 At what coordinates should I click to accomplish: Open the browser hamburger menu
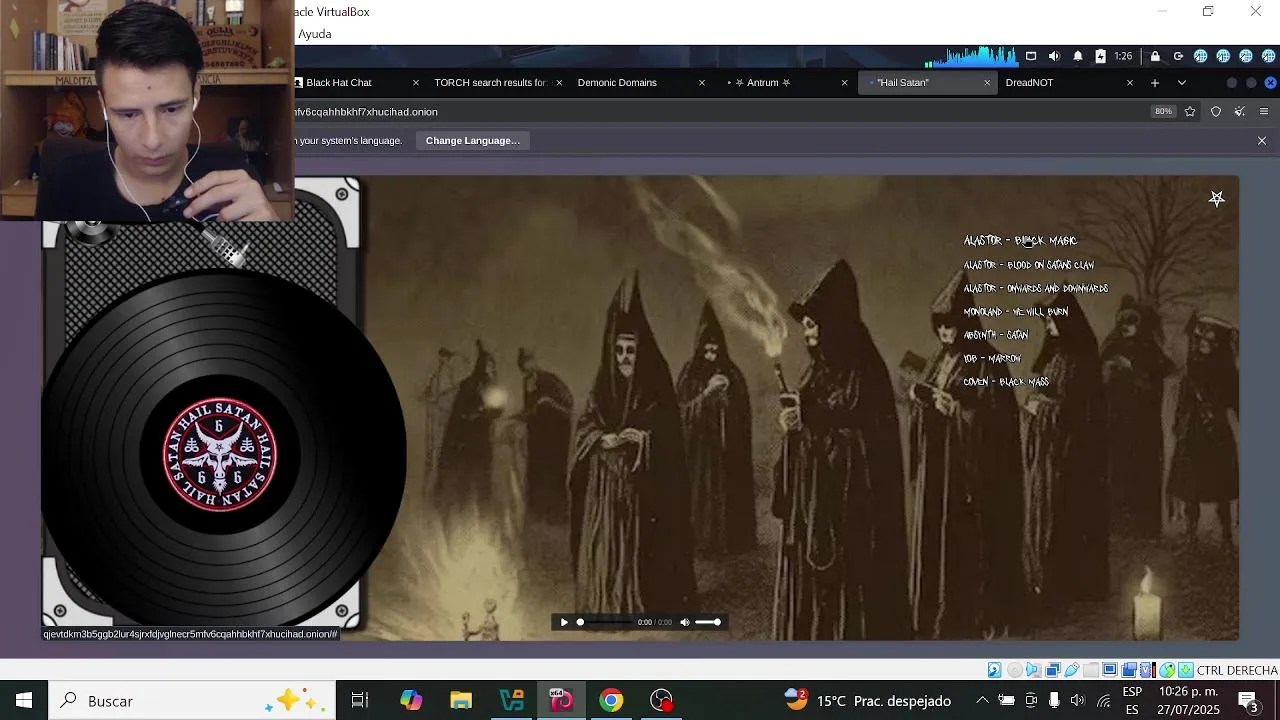pos(1264,112)
